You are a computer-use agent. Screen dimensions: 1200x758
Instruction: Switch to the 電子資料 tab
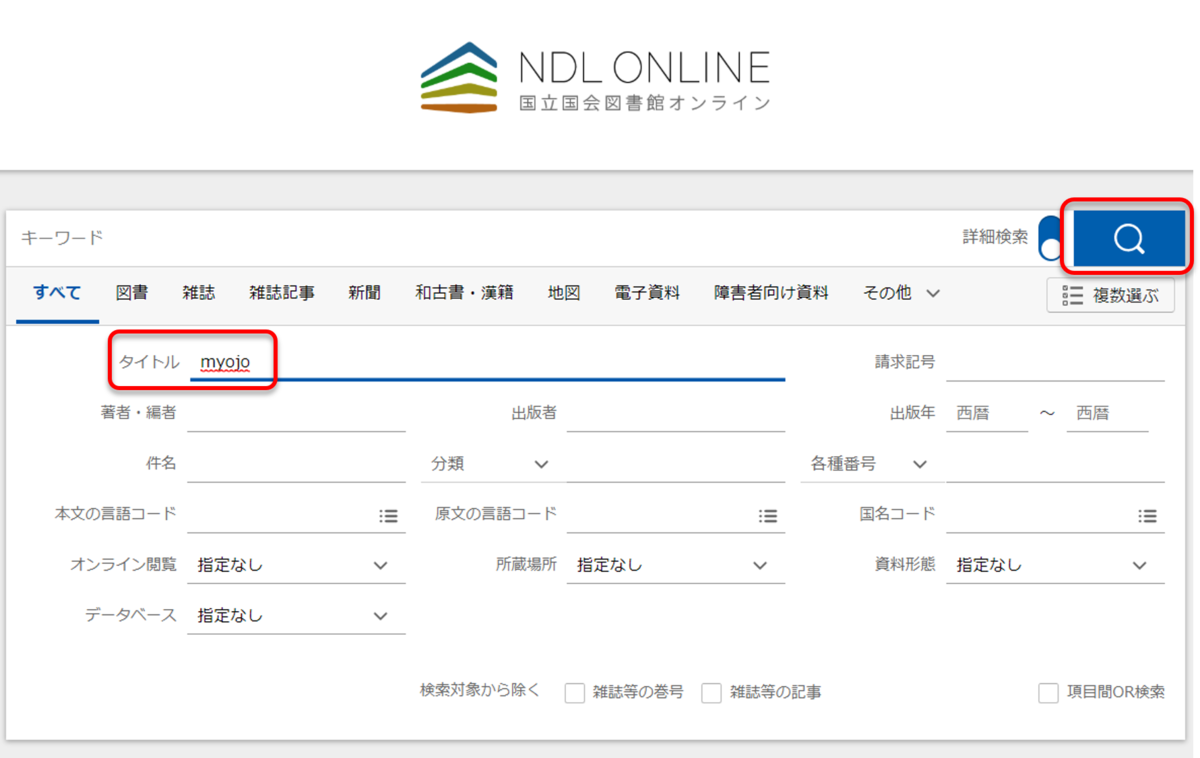click(x=647, y=293)
